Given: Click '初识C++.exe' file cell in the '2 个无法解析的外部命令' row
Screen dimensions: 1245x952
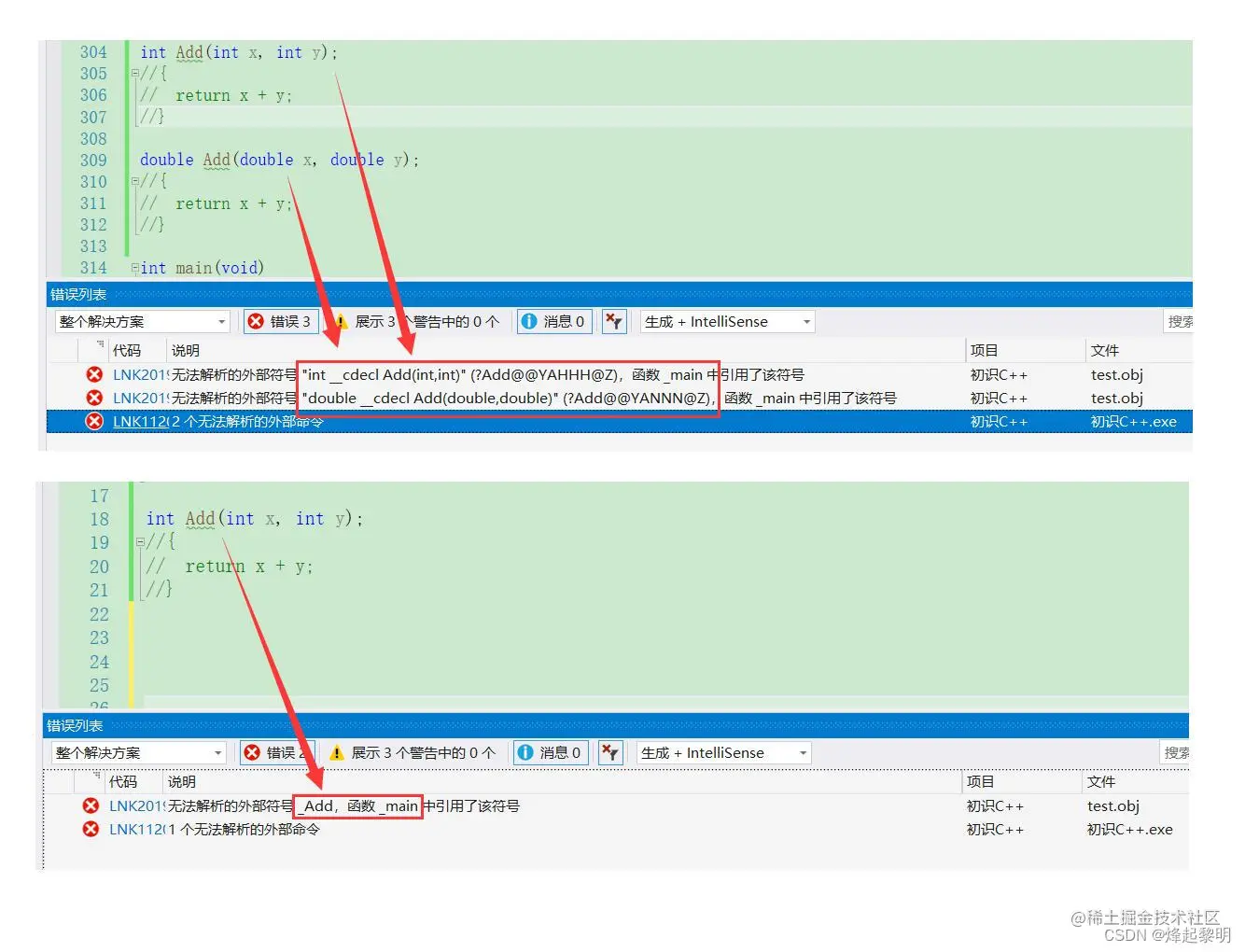Looking at the screenshot, I should [1133, 421].
